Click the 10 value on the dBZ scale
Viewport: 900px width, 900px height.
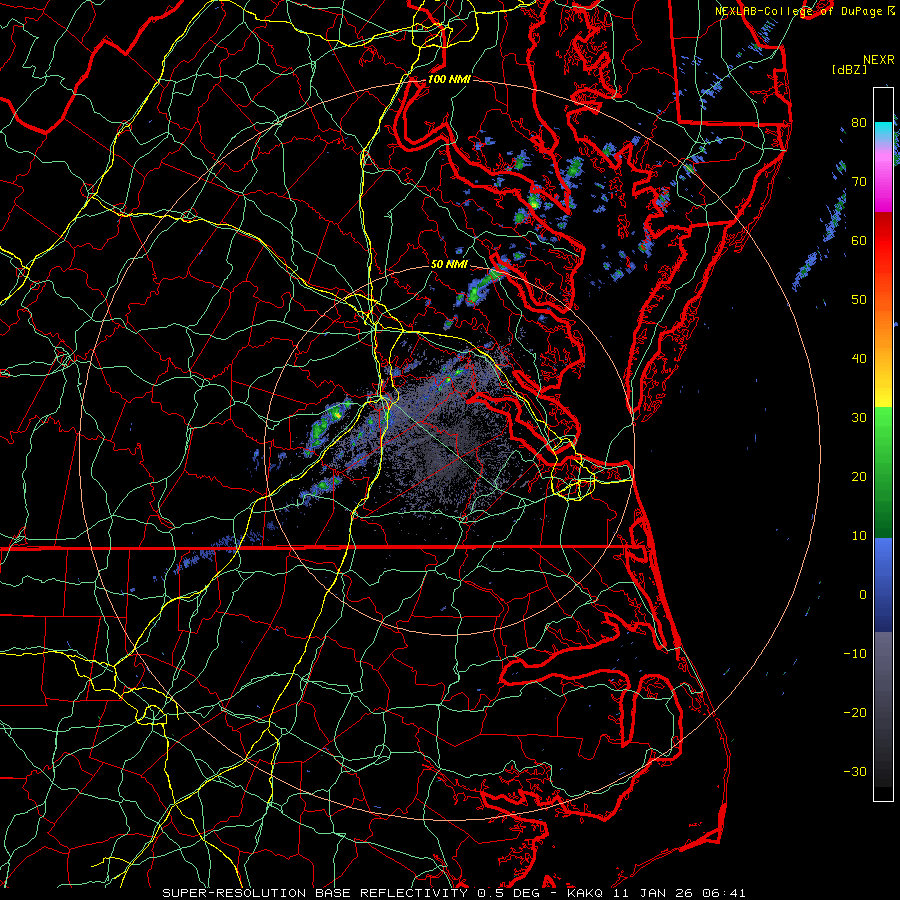coord(859,536)
